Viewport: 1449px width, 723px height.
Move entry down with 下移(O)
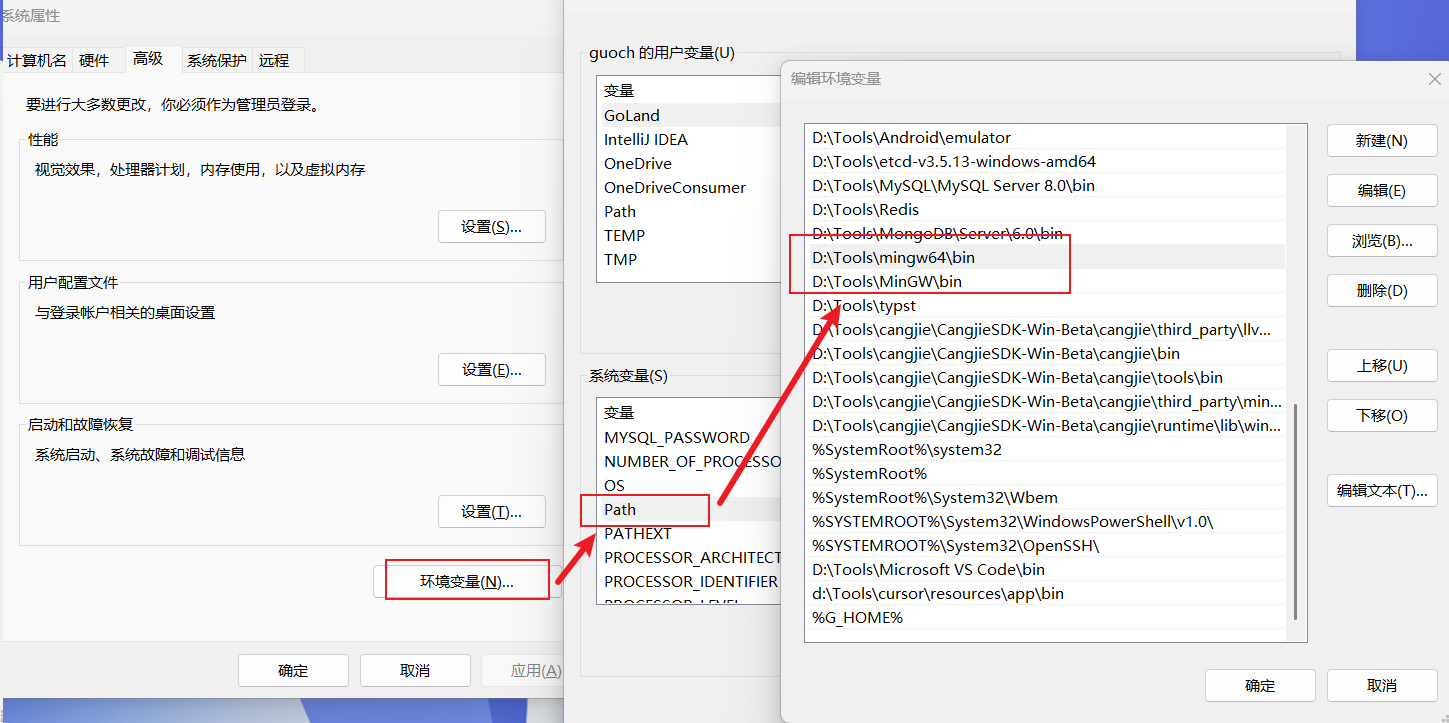[1381, 416]
